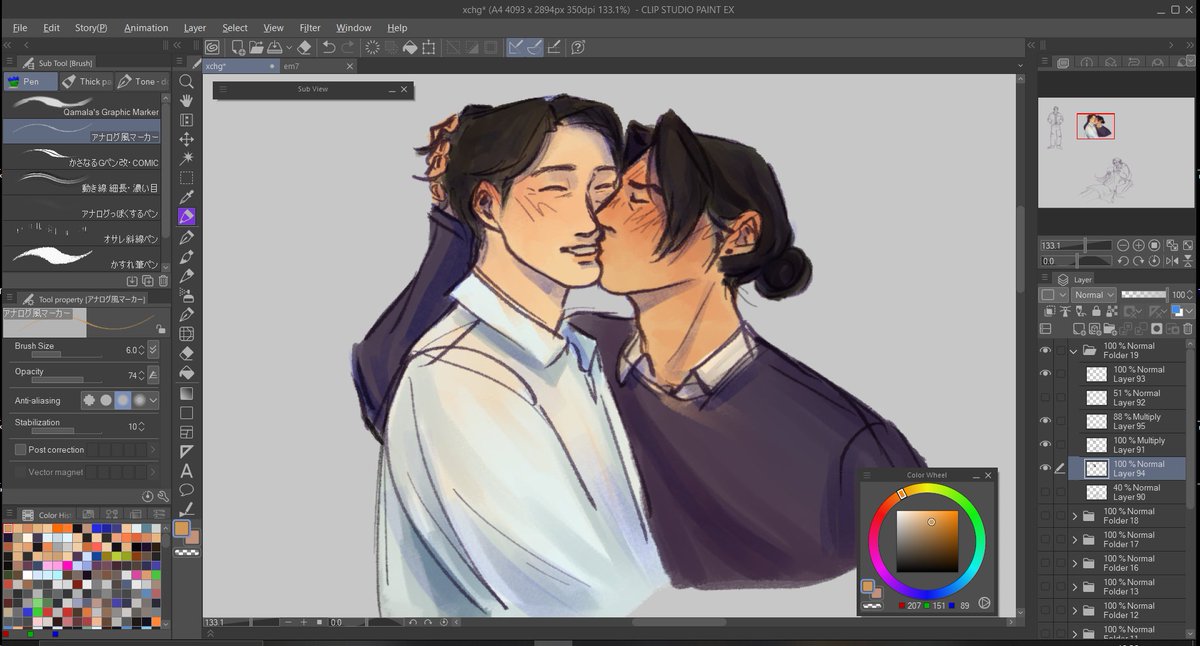Image resolution: width=1200 pixels, height=646 pixels.
Task: Click the delete sub tool trash icon
Action: (163, 281)
